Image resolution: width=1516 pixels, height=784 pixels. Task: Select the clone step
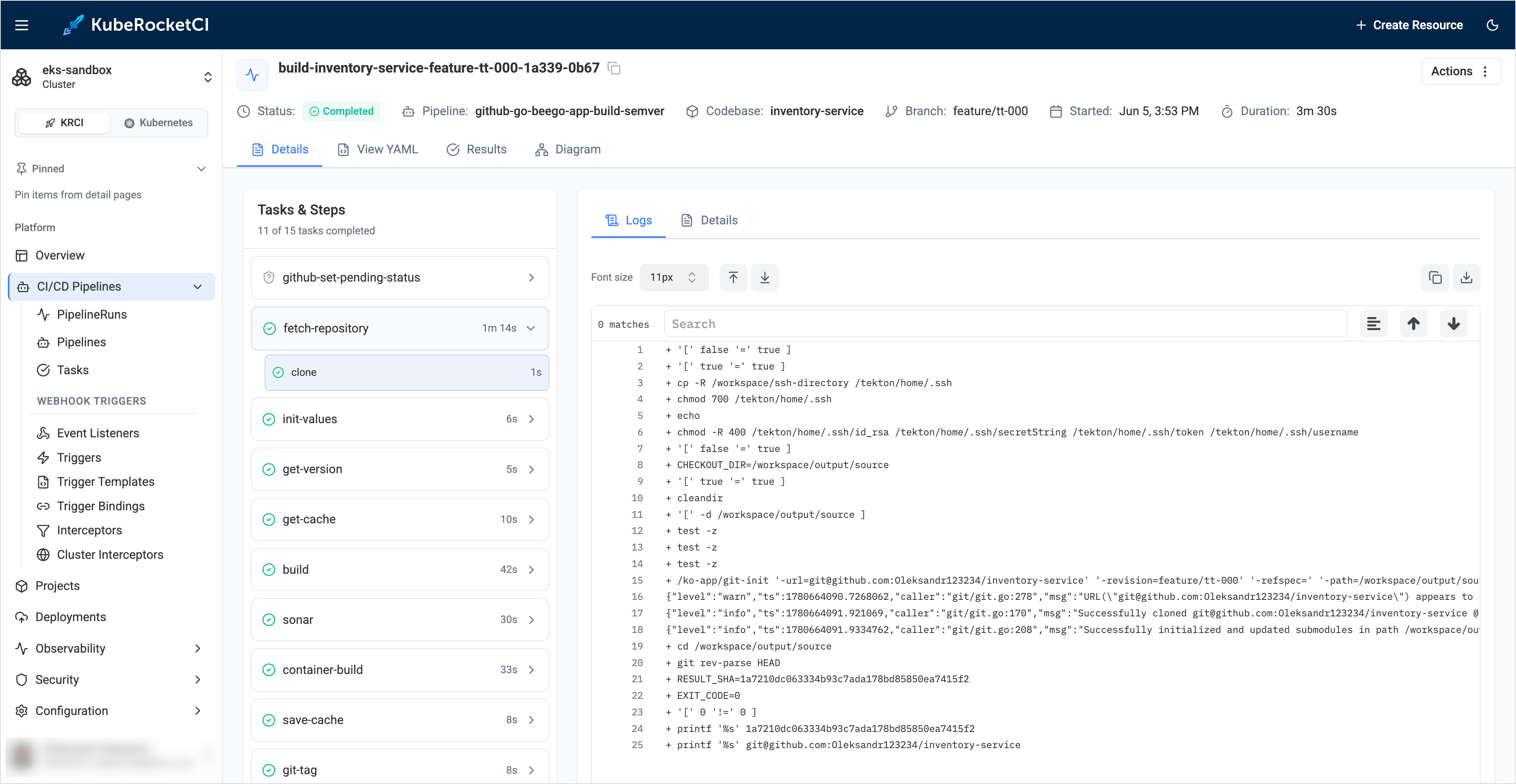click(x=407, y=372)
